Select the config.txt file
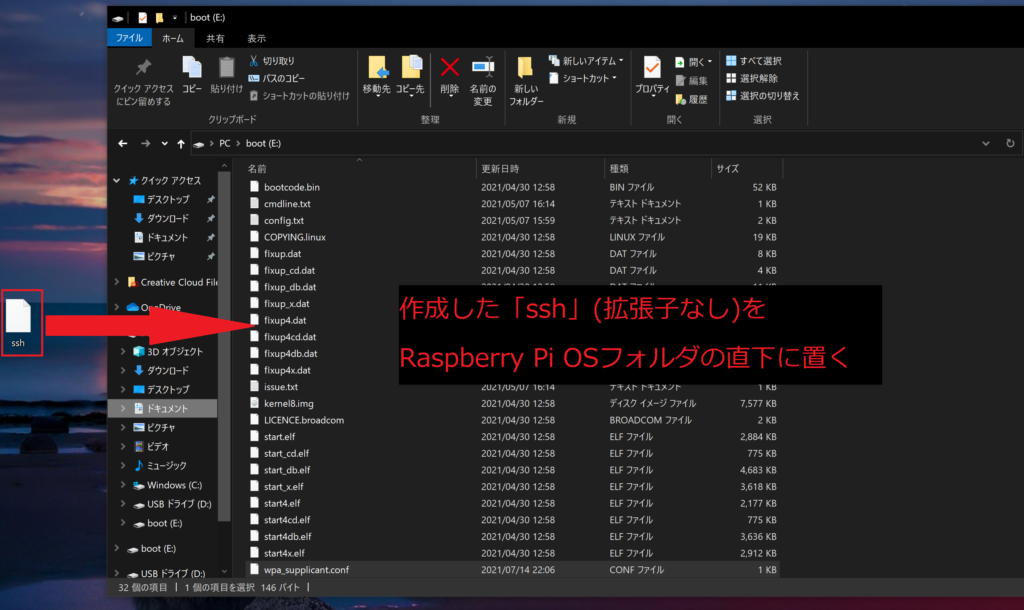The height and width of the screenshot is (610, 1024). point(283,221)
